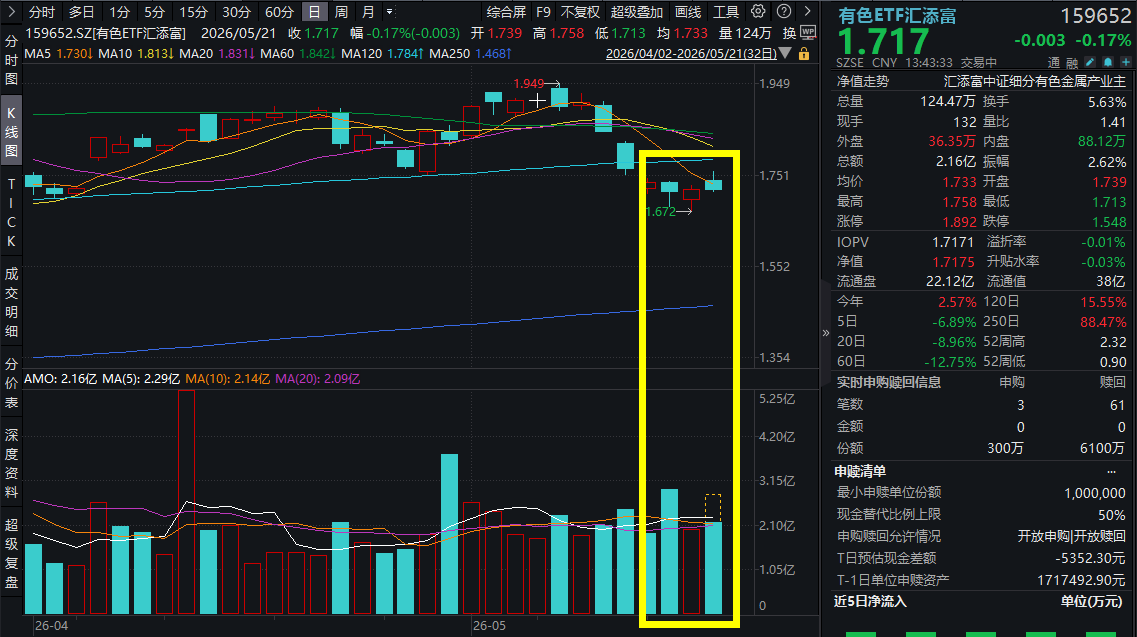1137x637 pixels.
Task: Set an alert with the bell icon
Action: point(1108,63)
